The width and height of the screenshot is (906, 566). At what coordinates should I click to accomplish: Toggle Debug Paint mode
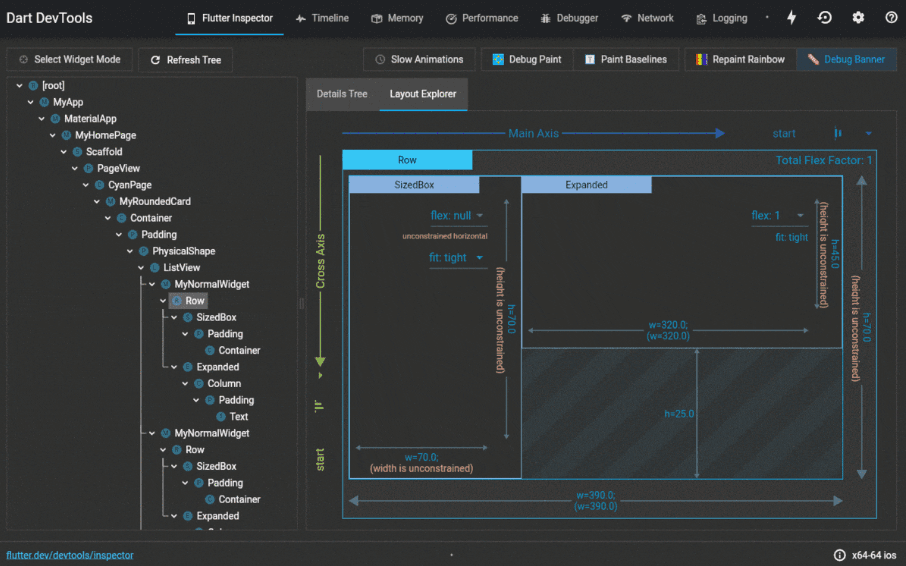527,60
